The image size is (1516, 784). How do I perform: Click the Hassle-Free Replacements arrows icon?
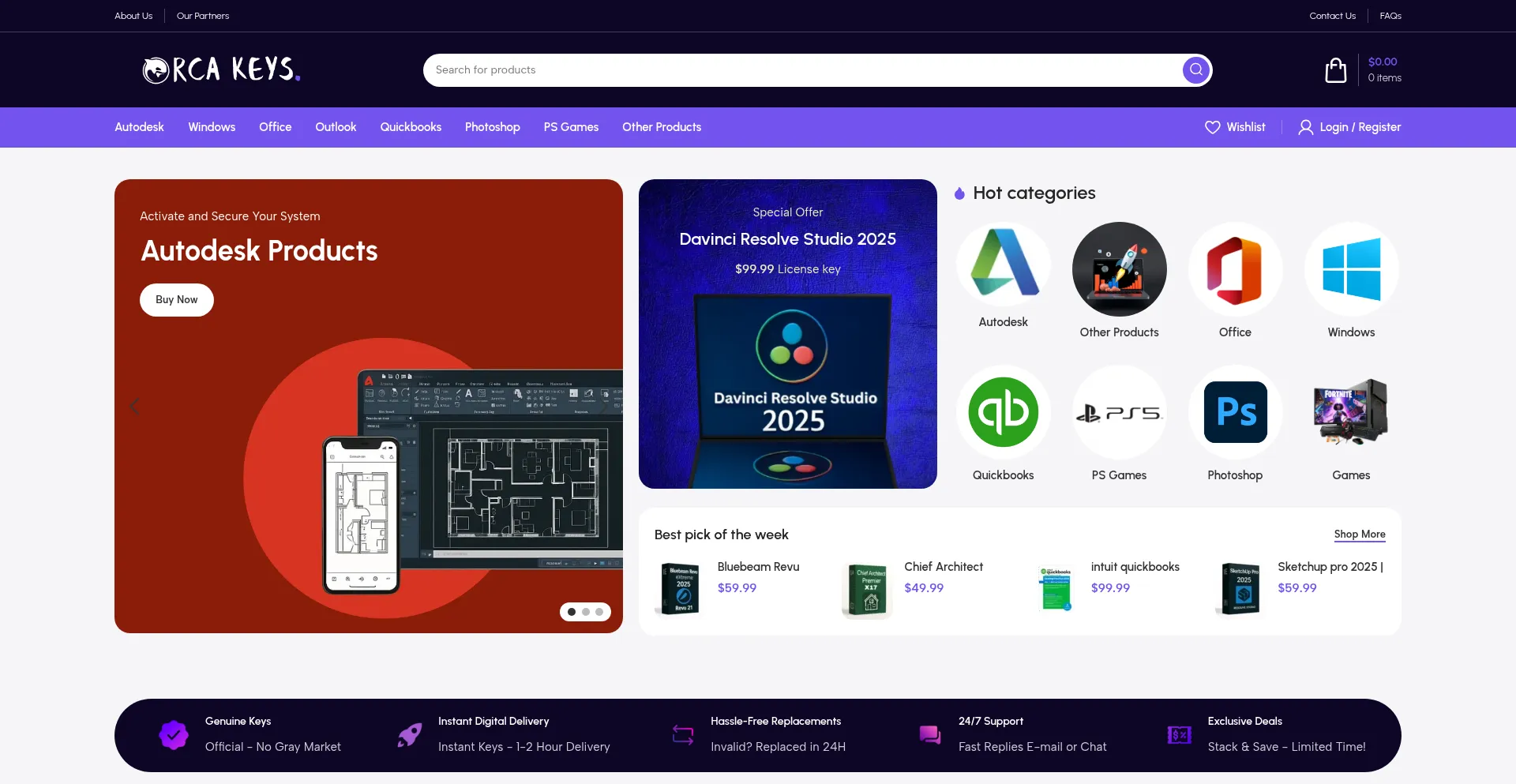[x=683, y=735]
